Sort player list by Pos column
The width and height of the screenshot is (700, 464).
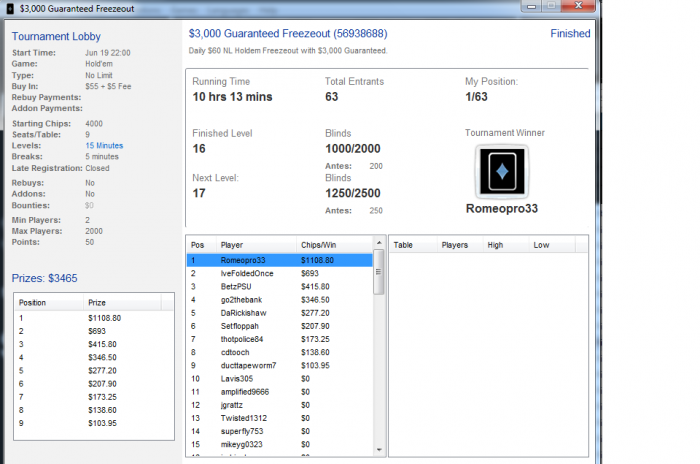pyautogui.click(x=201, y=245)
